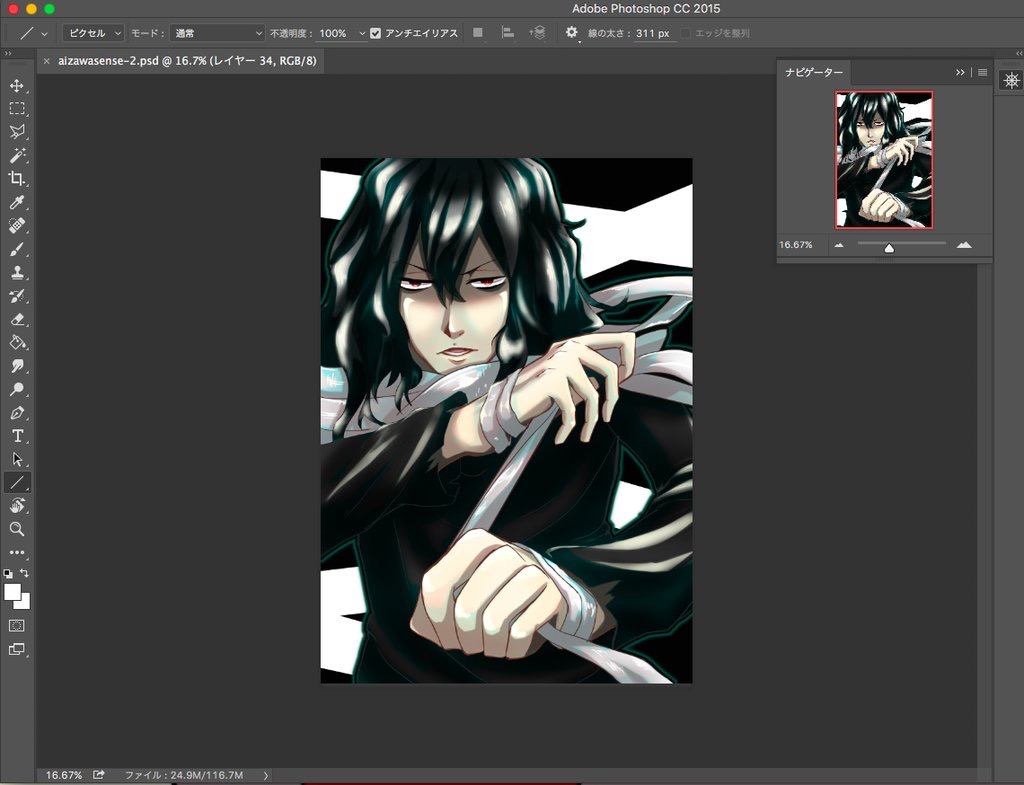Viewport: 1024px width, 785px height.
Task: Select the Brush tool
Action: pos(17,250)
